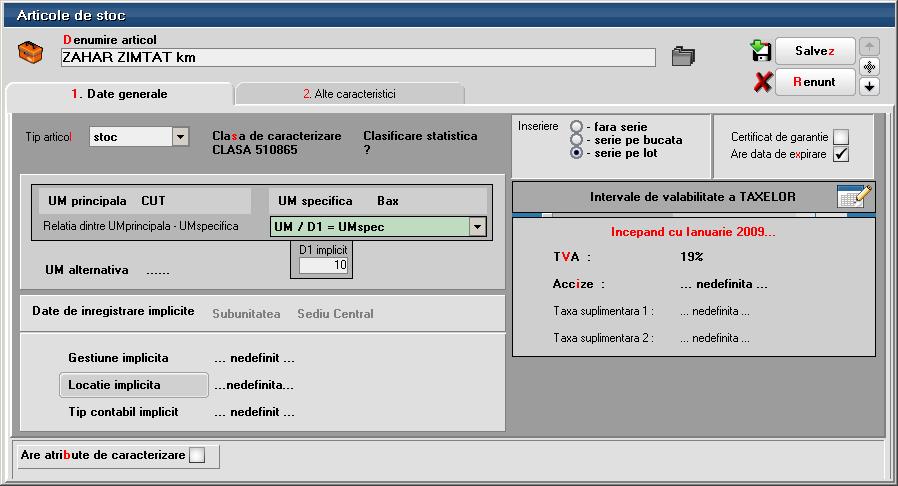This screenshot has height=486, width=898.
Task: Click the D1 implicit value field
Action: (323, 265)
